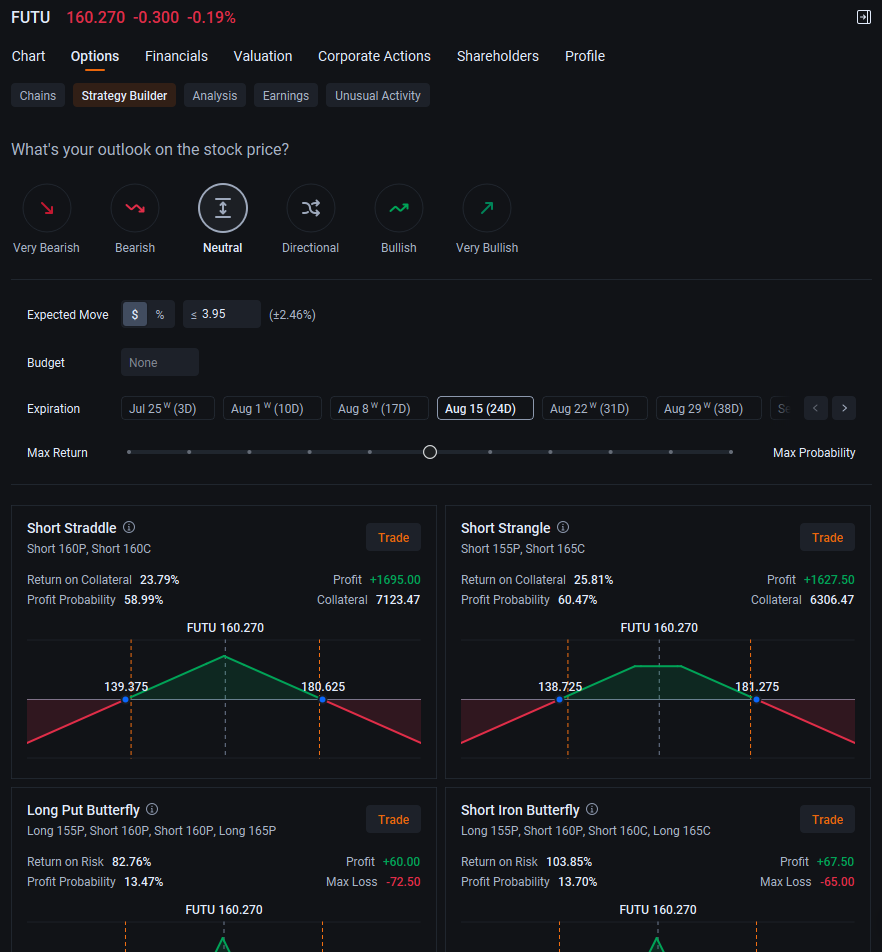Click the 139.375 breakeven point marker

126,699
